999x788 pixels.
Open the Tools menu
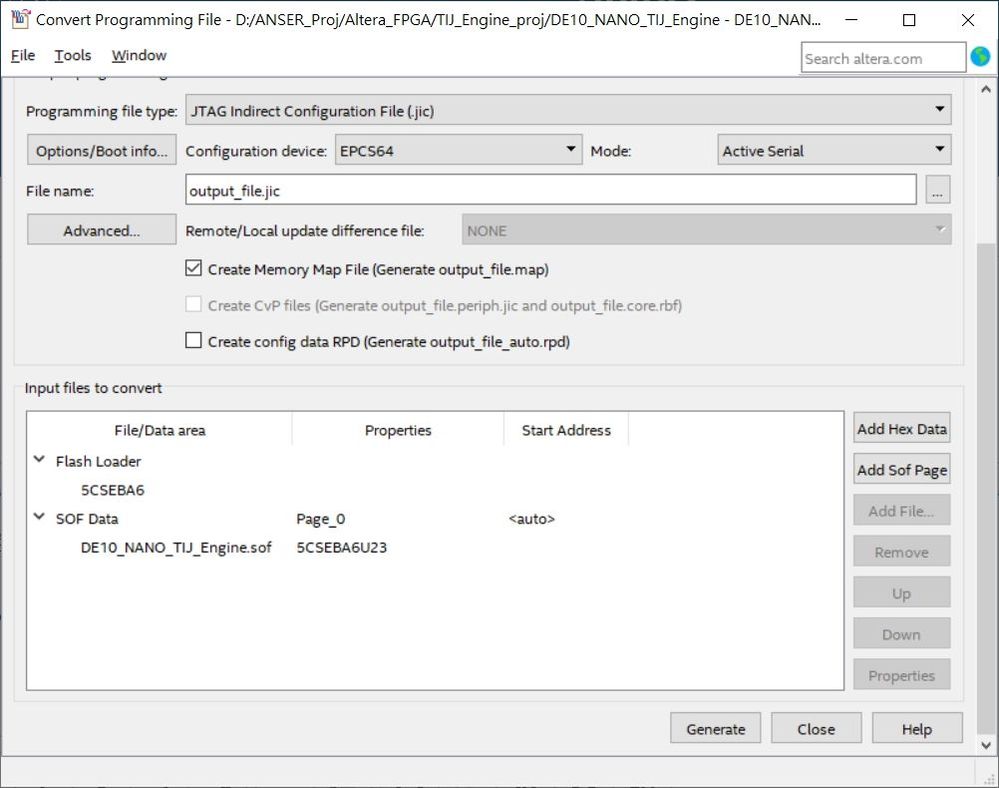tap(73, 55)
